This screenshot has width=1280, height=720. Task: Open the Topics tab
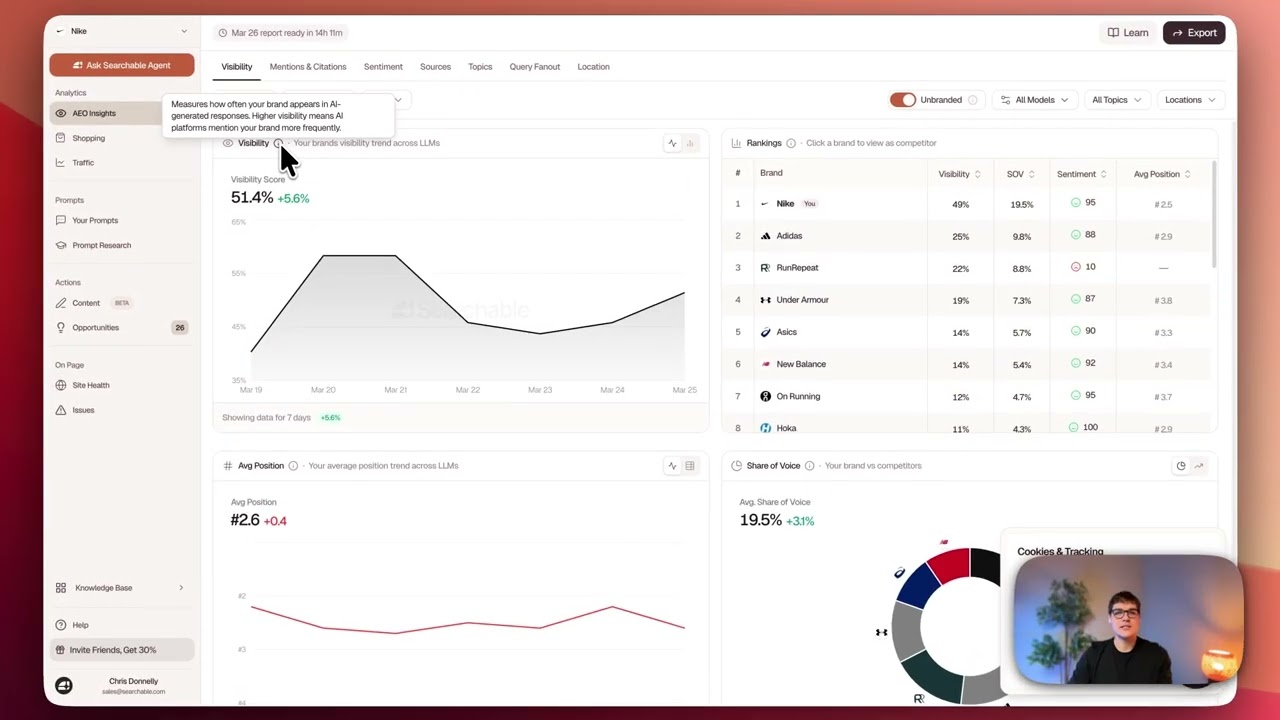[480, 67]
